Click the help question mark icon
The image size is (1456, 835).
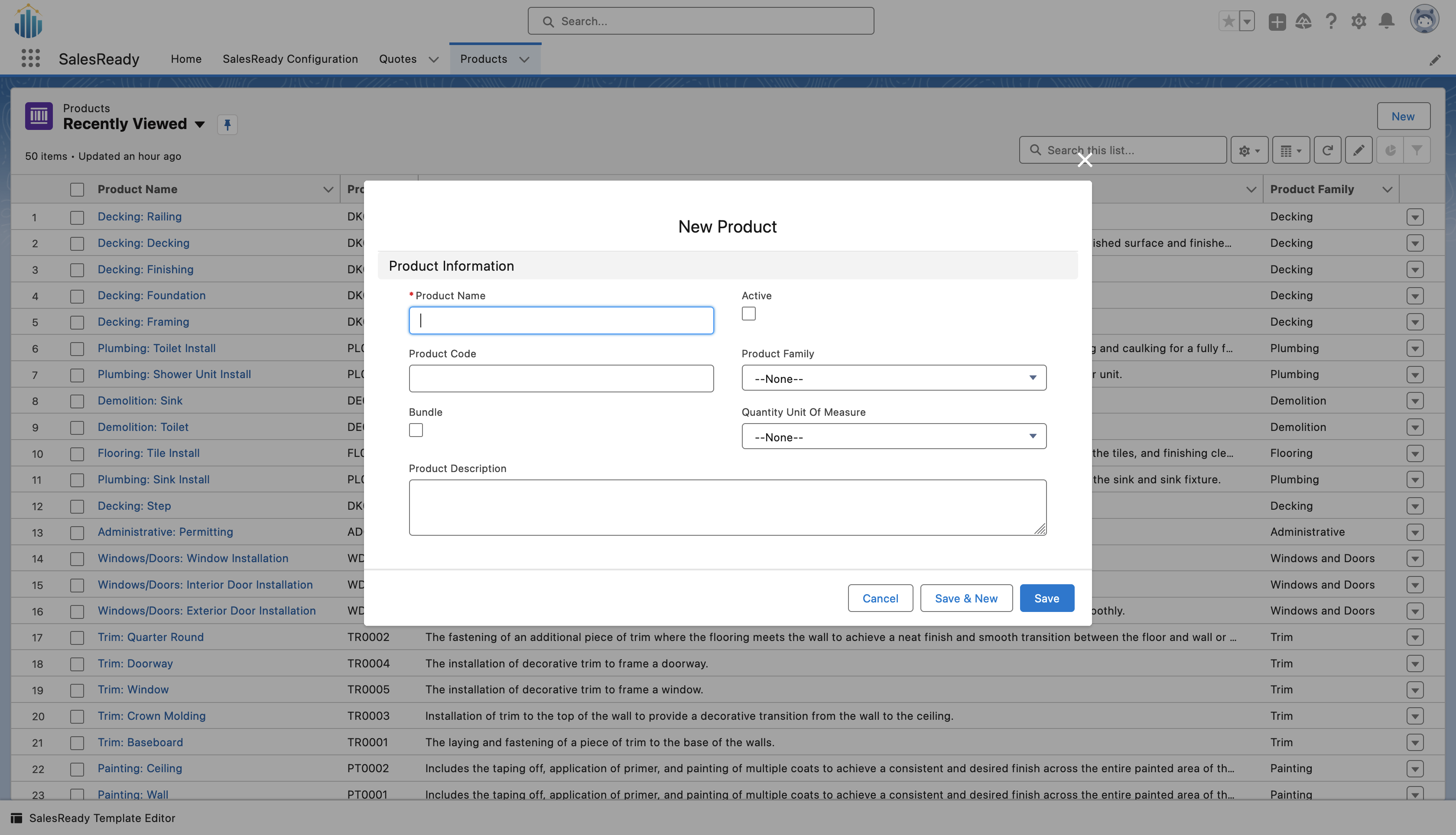(1331, 21)
